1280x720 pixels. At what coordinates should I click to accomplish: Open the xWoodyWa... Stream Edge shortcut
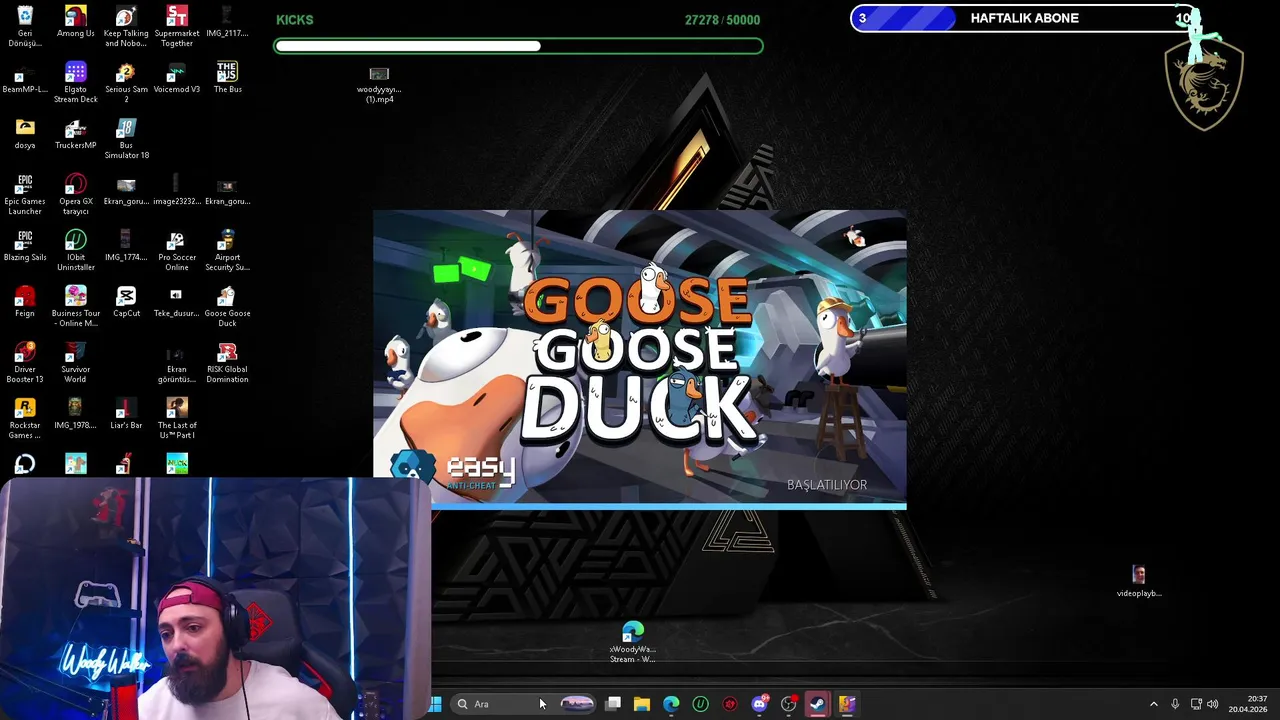click(632, 642)
